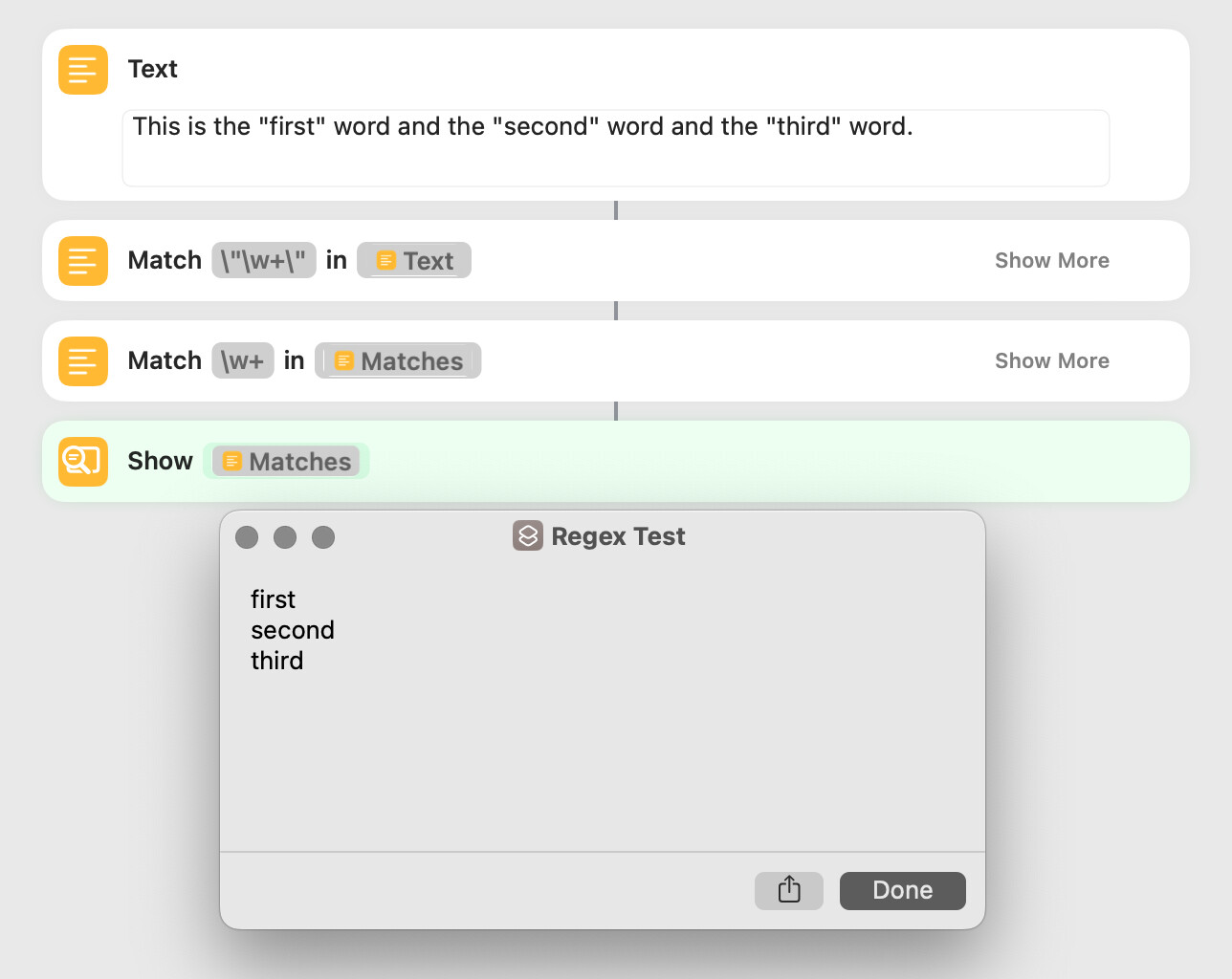Click the 'Show' action label
The image size is (1232, 979).
161,461
